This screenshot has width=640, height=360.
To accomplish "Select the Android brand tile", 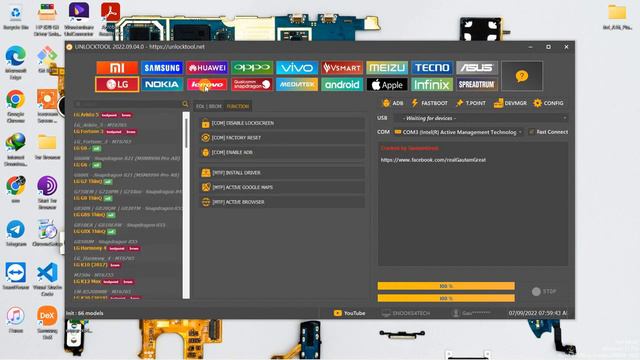I will click(342, 84).
